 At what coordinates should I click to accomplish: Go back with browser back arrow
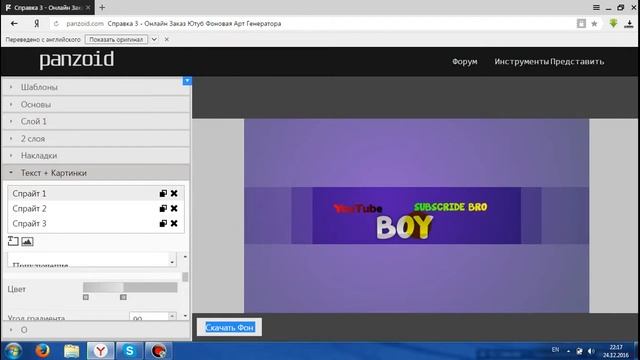14,24
